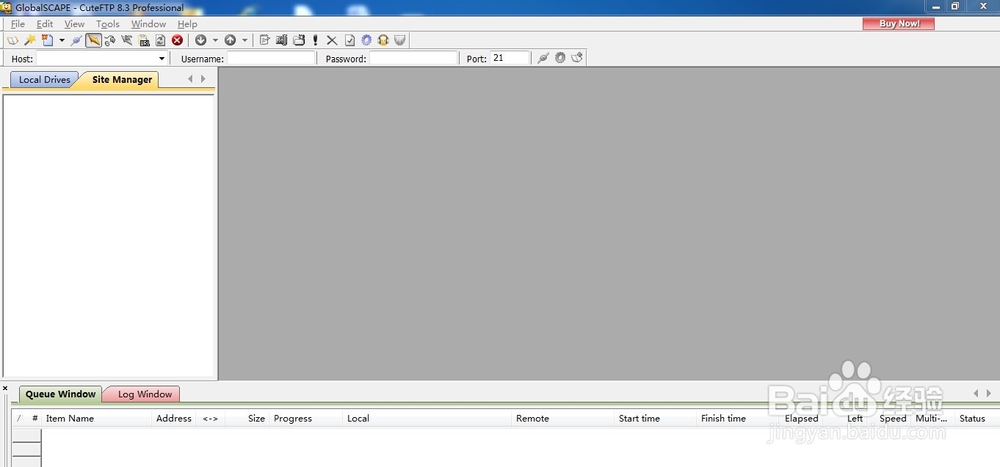Click the Local column header
1000x467 pixels.
(x=427, y=419)
